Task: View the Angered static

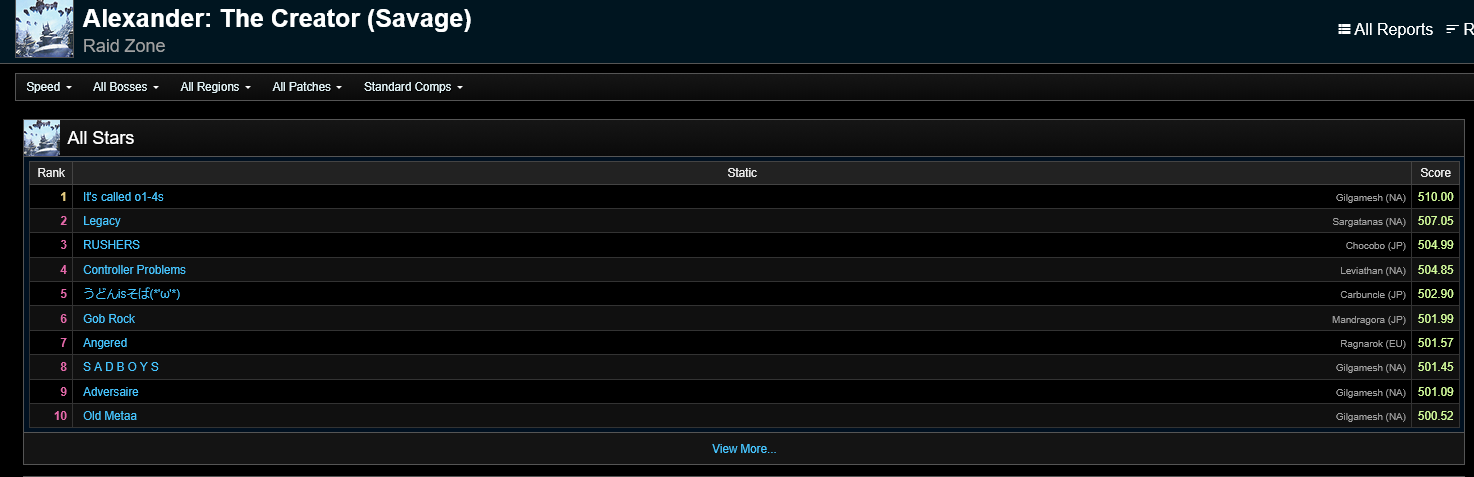Action: click(105, 343)
